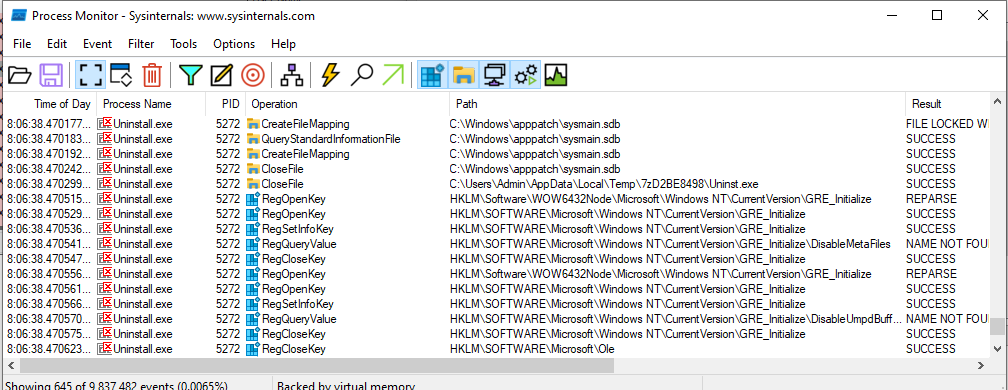Click the horizontal scrollbar right arrow
The width and height of the screenshot is (1008, 390).
(981, 366)
